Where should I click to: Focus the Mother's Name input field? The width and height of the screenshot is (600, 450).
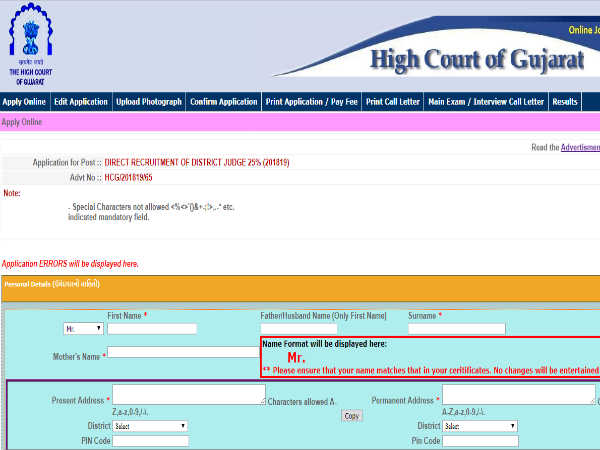pos(183,352)
